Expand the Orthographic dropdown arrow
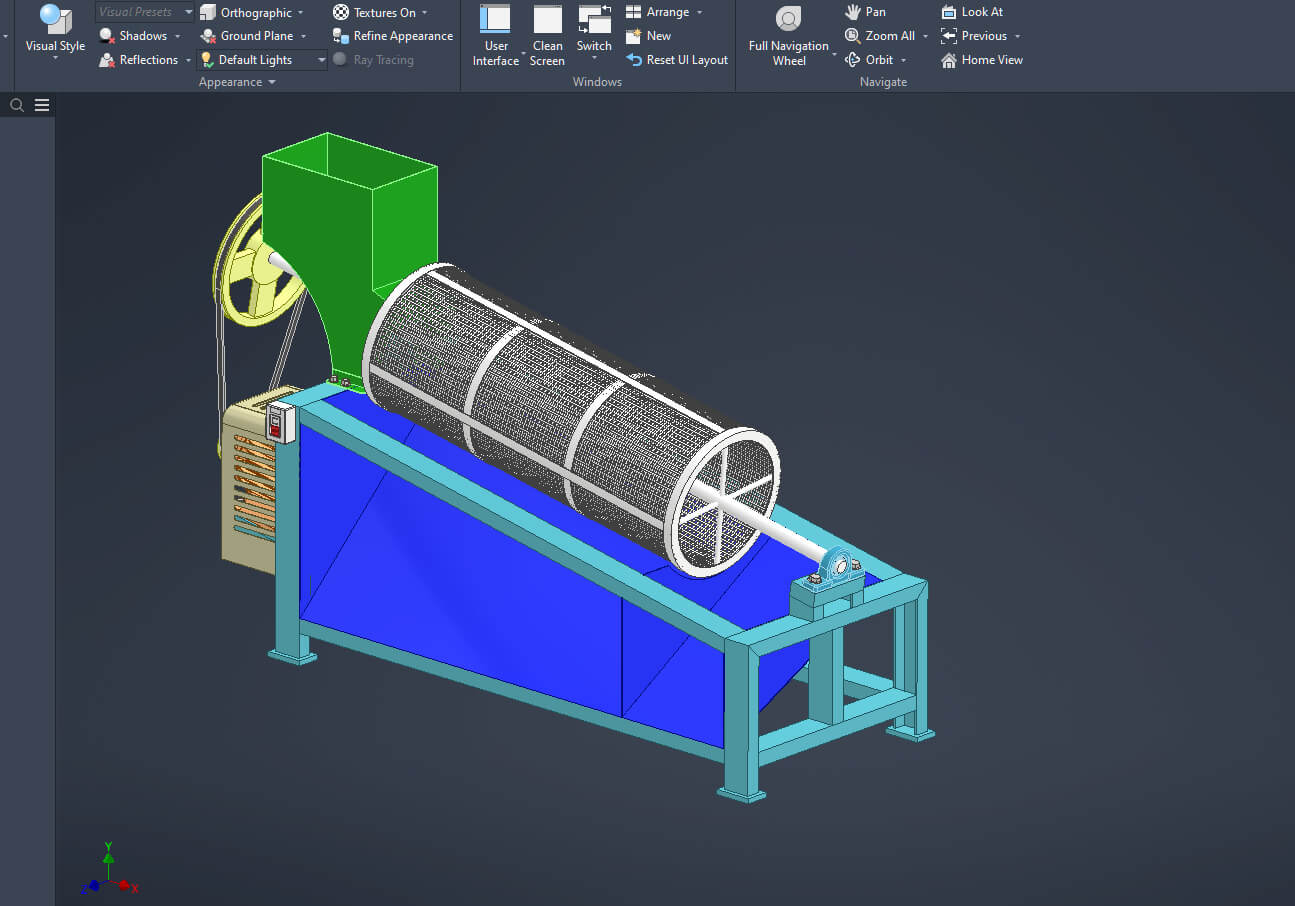Image resolution: width=1295 pixels, height=906 pixels. click(x=301, y=12)
